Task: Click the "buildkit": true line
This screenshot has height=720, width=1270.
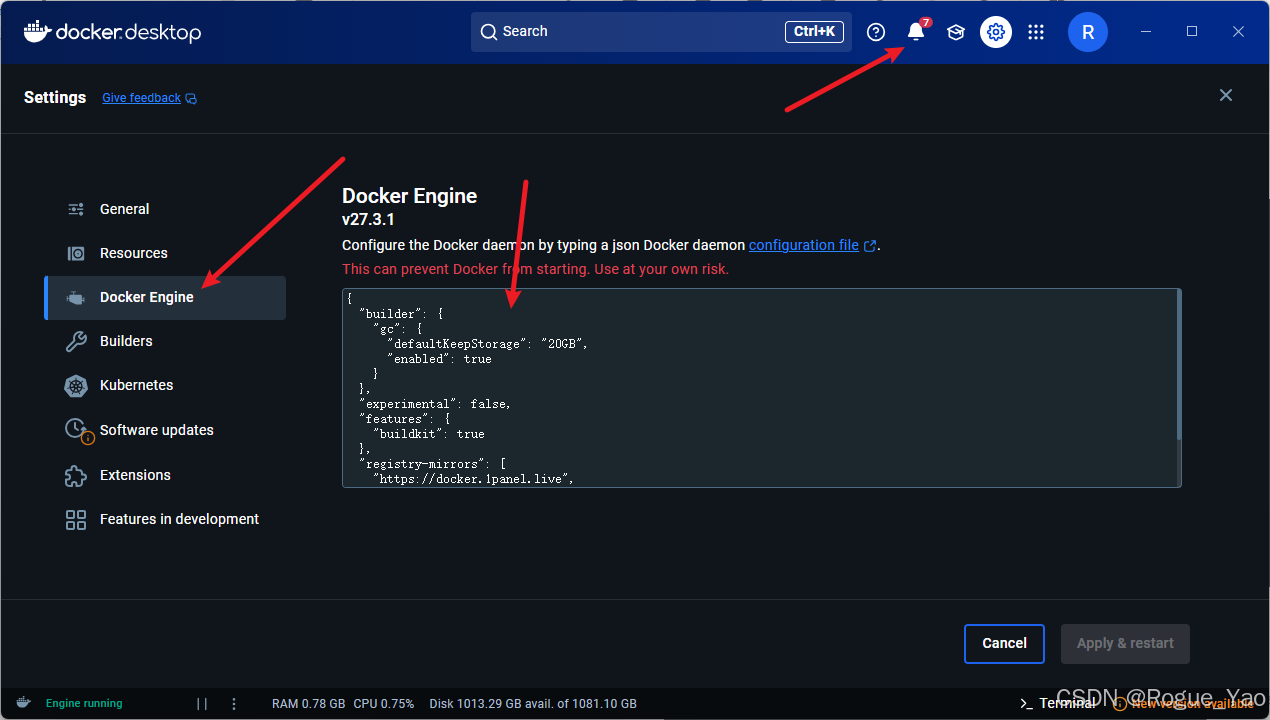Action: tap(429, 434)
